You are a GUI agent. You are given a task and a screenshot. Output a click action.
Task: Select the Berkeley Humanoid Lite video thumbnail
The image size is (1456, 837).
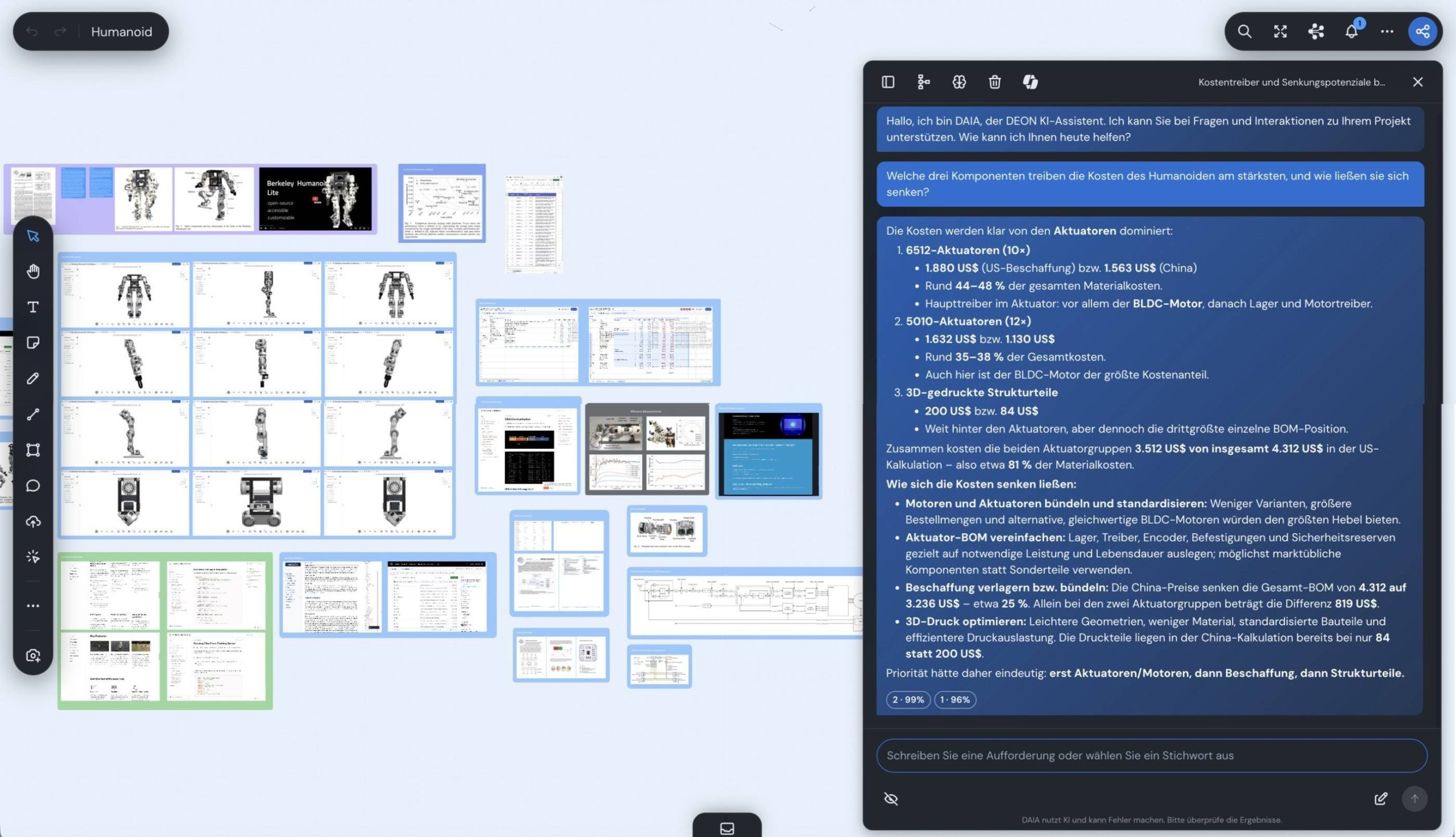(x=315, y=199)
